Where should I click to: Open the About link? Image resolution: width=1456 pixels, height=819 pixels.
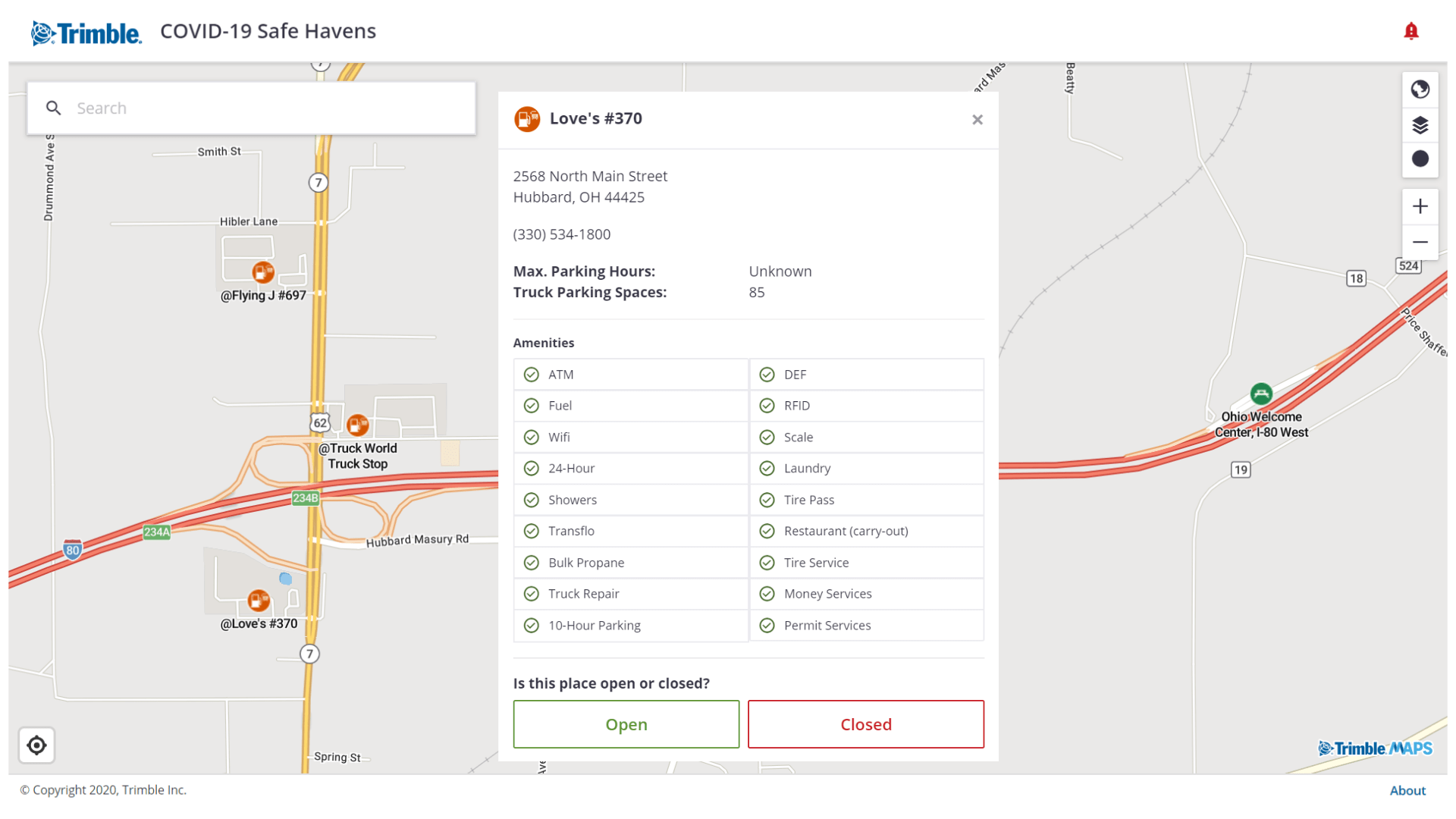pos(1407,790)
